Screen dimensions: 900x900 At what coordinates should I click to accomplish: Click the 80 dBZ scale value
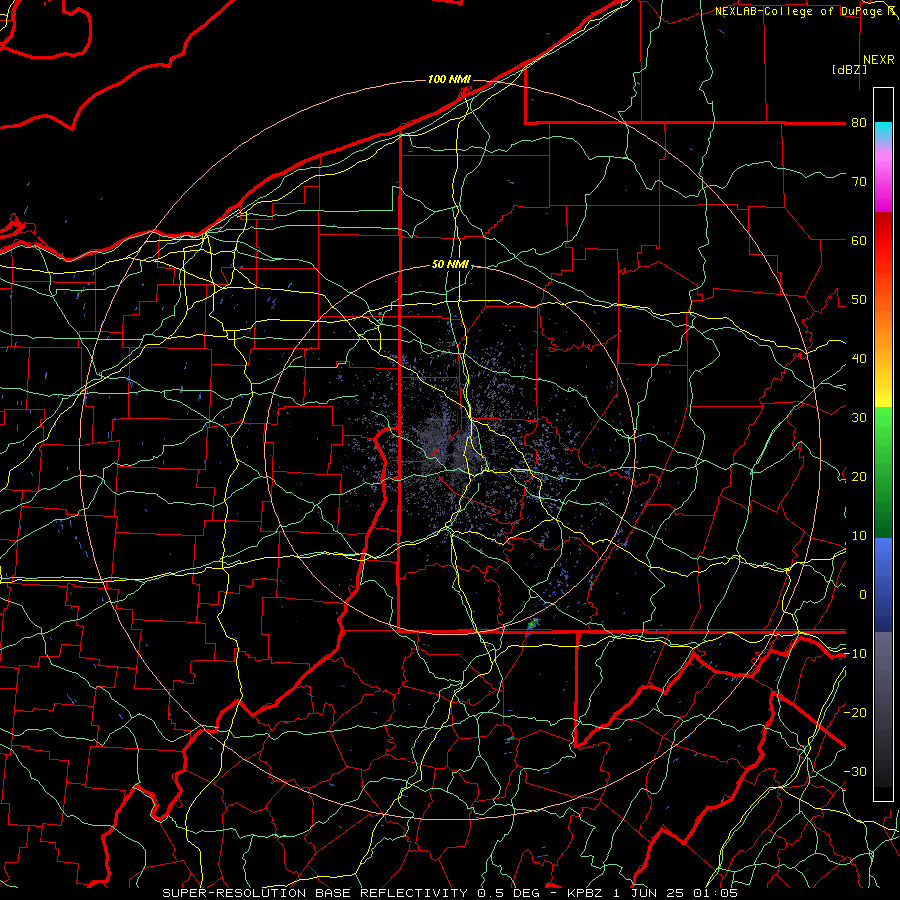point(859,123)
